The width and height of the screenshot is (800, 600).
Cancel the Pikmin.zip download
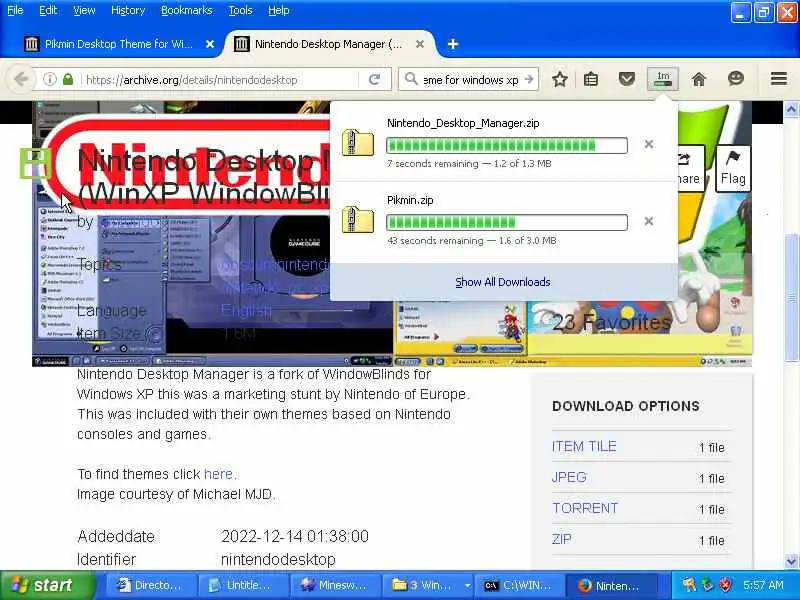(648, 221)
